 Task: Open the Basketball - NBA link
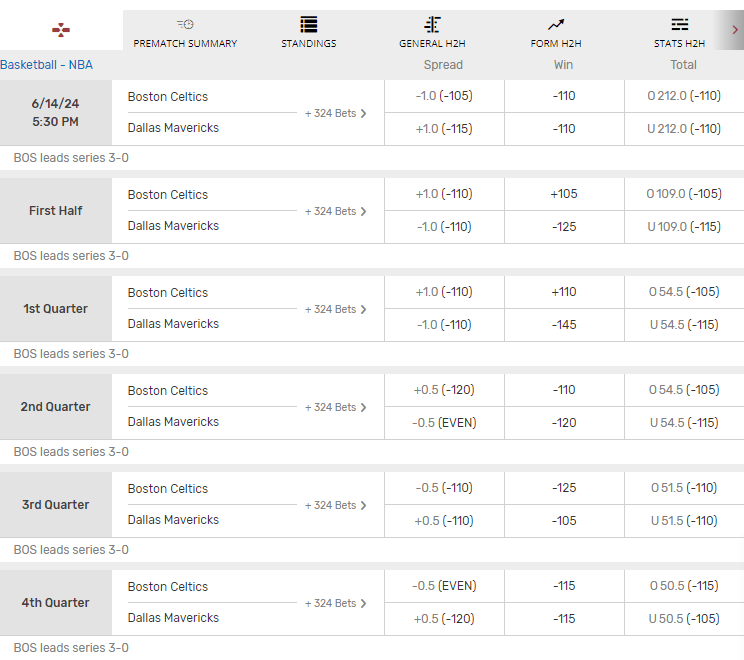click(x=46, y=64)
